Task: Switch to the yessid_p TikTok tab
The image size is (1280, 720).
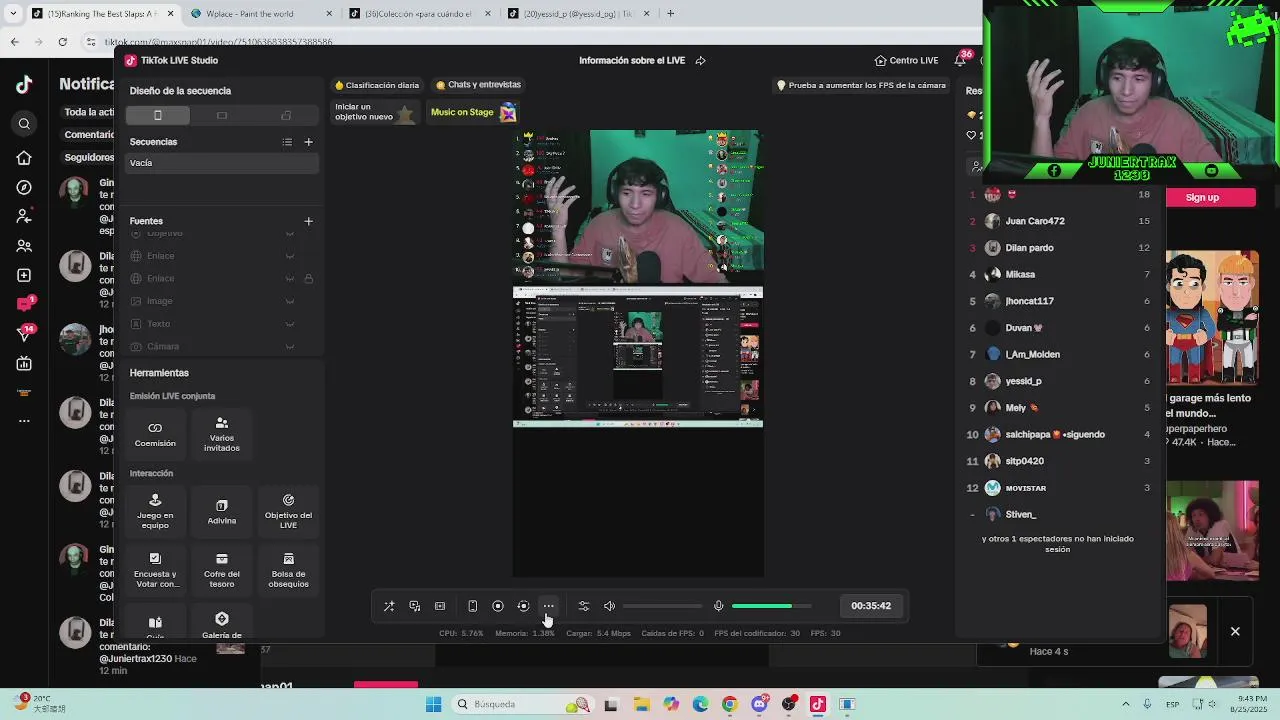Action: point(577,14)
